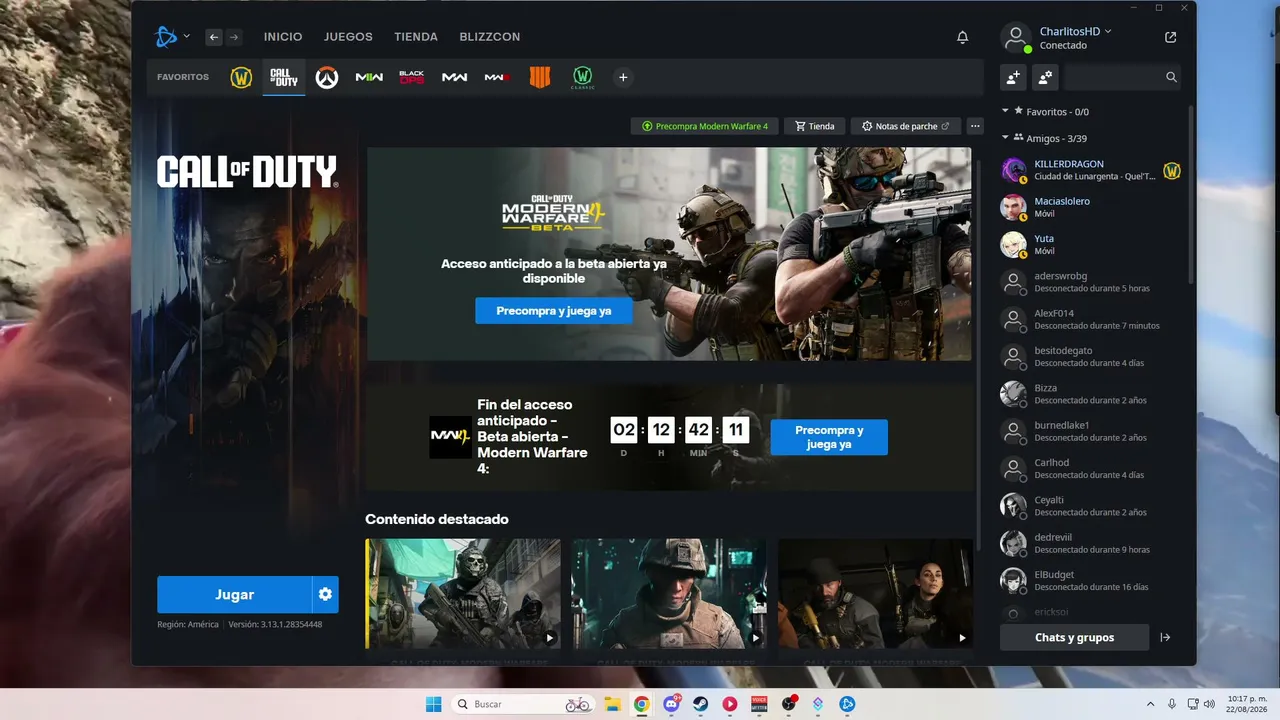This screenshot has width=1280, height=720.
Task: Collapse the social panel with arrow icon
Action: tap(1165, 637)
